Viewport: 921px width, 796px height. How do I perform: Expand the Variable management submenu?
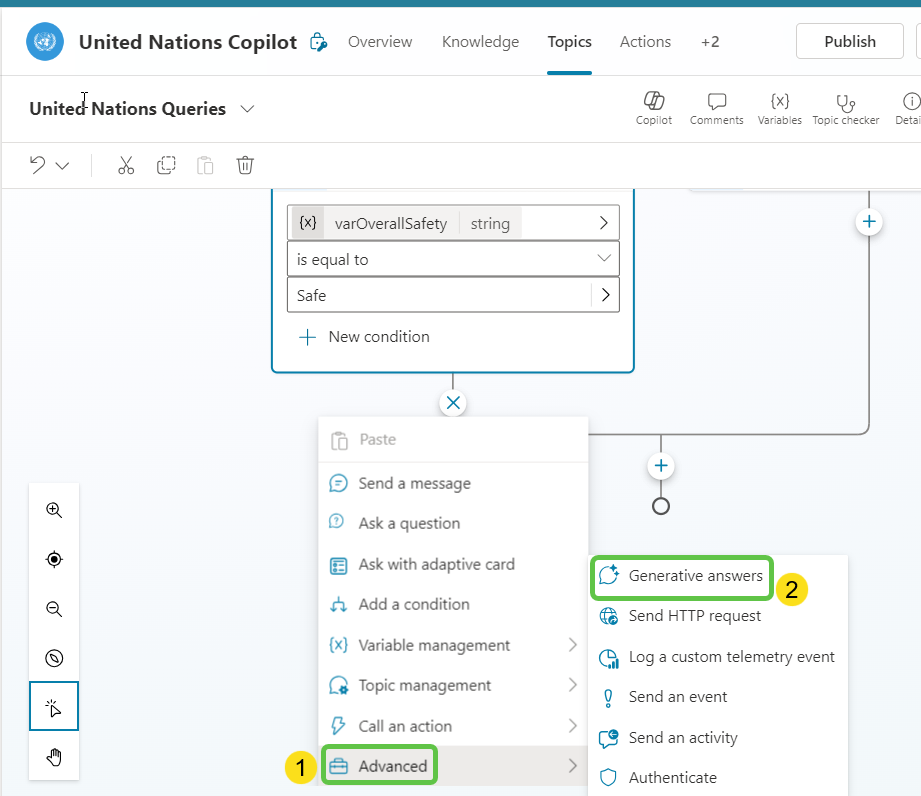coord(453,645)
